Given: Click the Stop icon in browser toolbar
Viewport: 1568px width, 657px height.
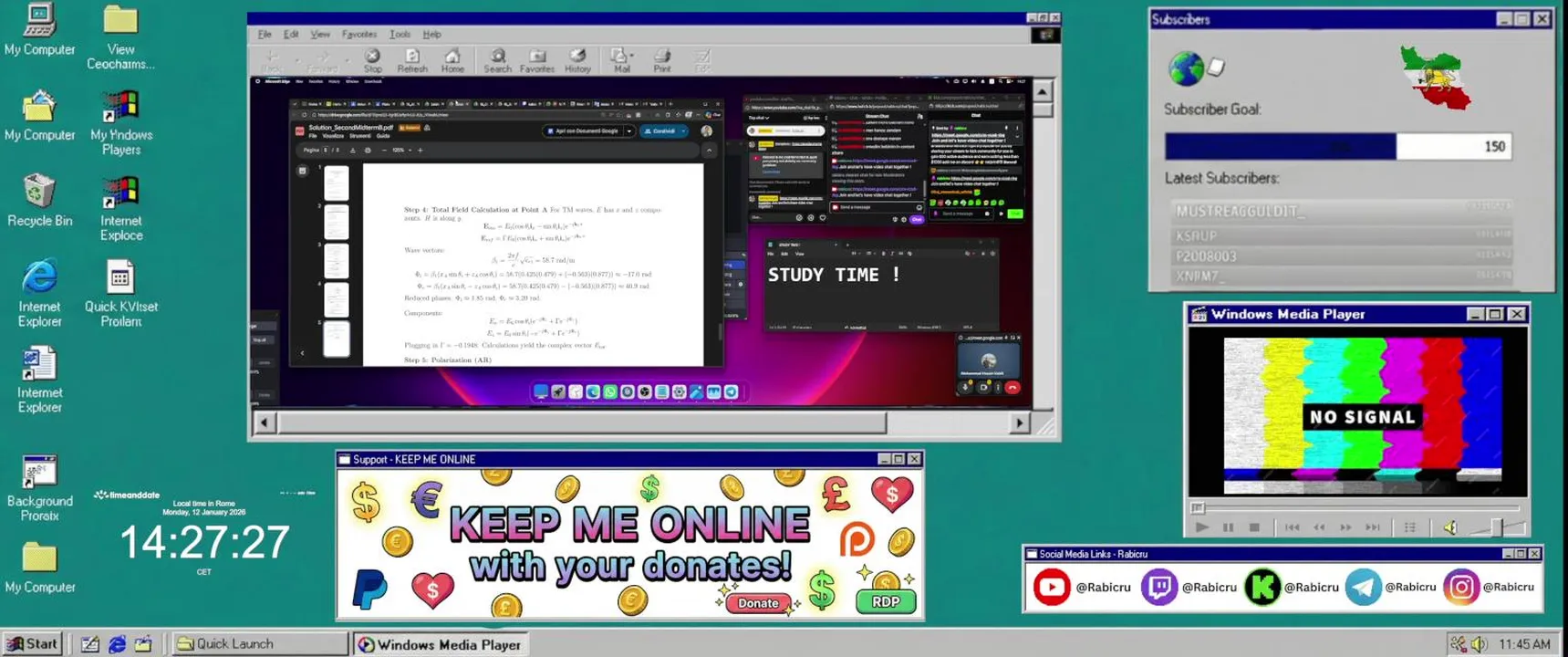Looking at the screenshot, I should (x=372, y=60).
